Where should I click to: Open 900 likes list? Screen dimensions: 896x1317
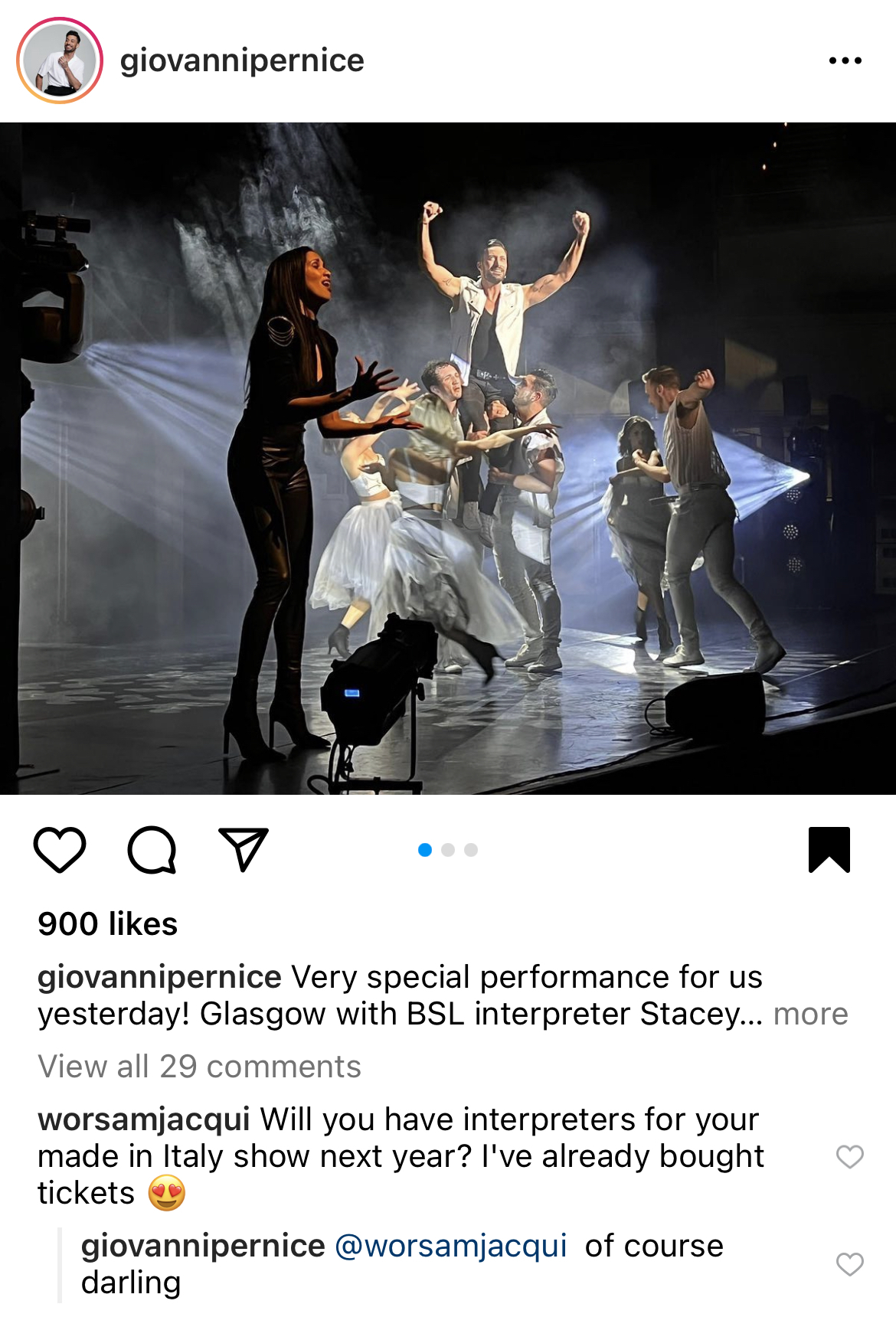pyautogui.click(x=108, y=923)
